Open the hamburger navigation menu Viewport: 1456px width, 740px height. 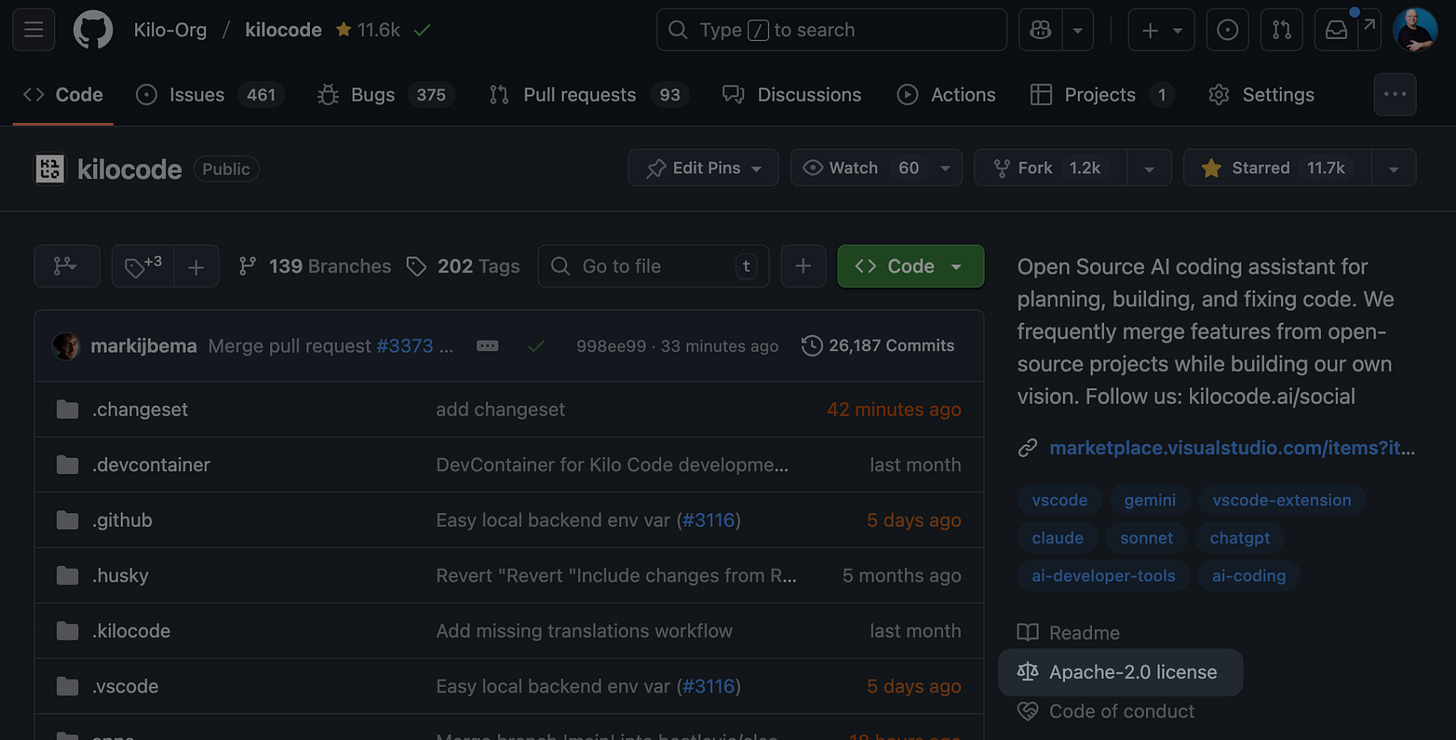coord(33,30)
